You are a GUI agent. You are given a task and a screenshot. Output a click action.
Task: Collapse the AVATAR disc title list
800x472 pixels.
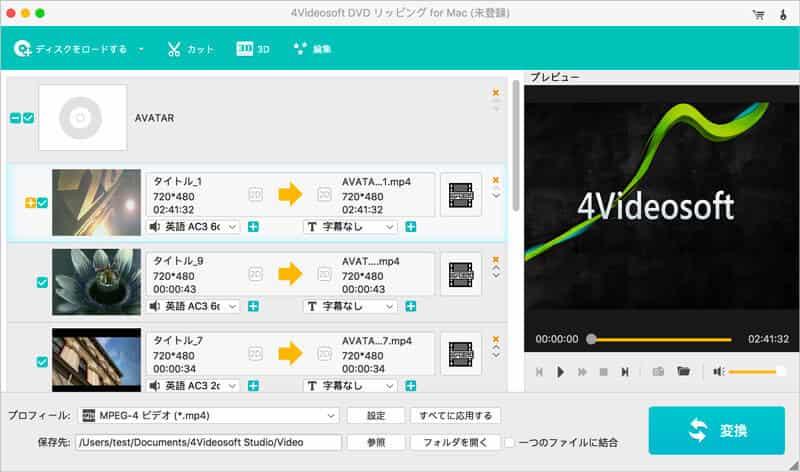(x=15, y=118)
